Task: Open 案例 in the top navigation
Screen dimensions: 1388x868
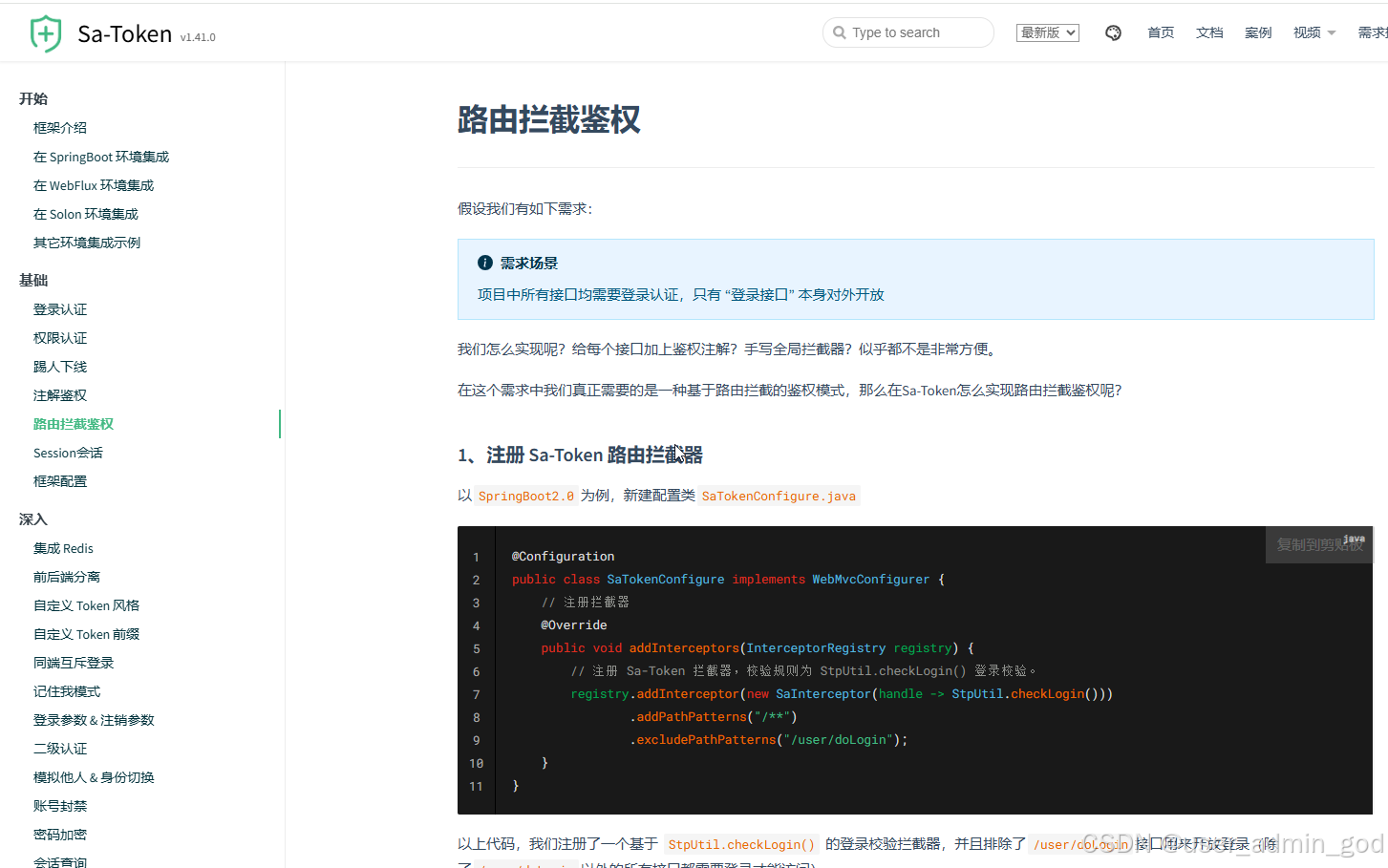Action: [1258, 32]
